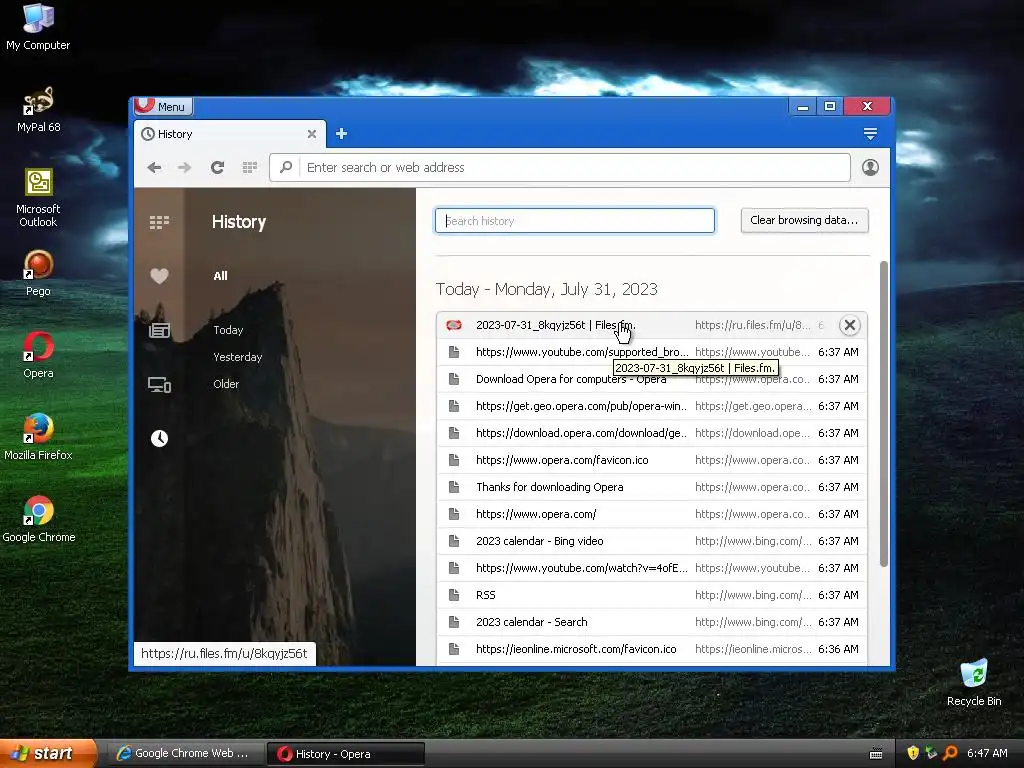Open Tabs synced devices icon in sidebar
Screen dimensions: 1024x768
pos(159,385)
